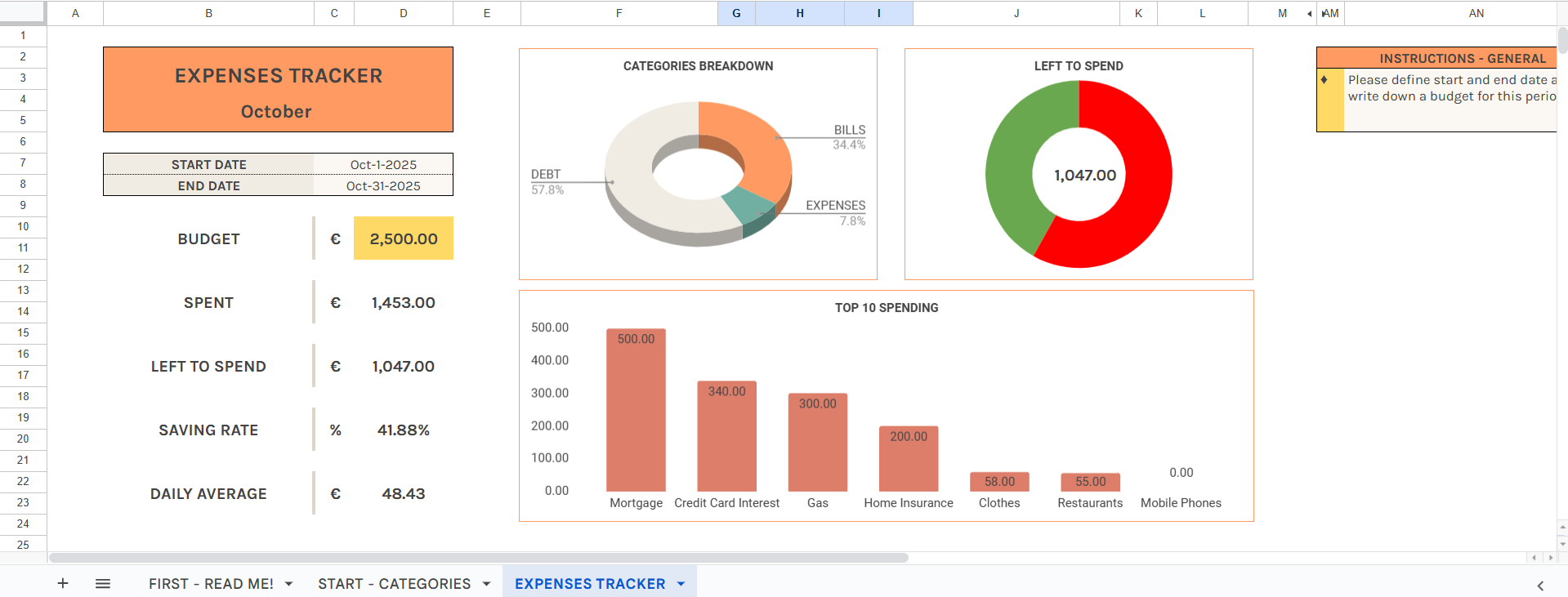The height and width of the screenshot is (597, 1568).
Task: Switch to the FIRST - READ ME! sheet
Action: 211,584
